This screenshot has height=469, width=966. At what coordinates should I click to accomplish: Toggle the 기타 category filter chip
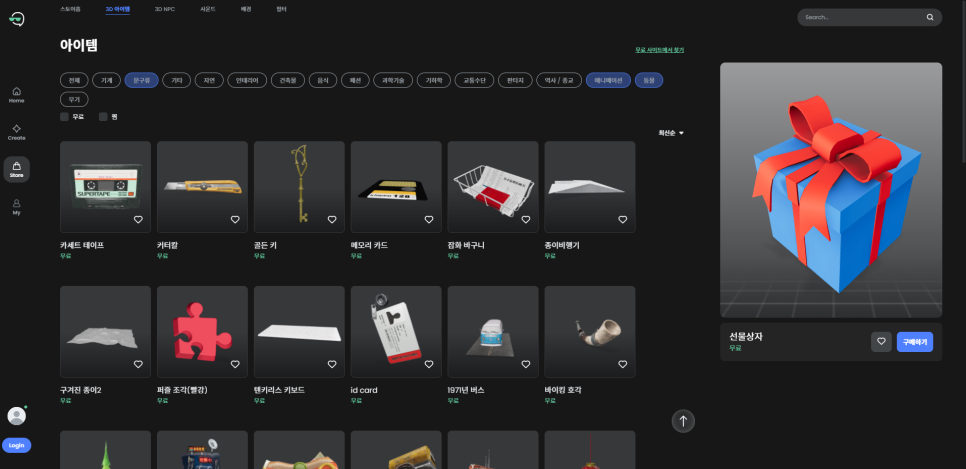tap(177, 80)
